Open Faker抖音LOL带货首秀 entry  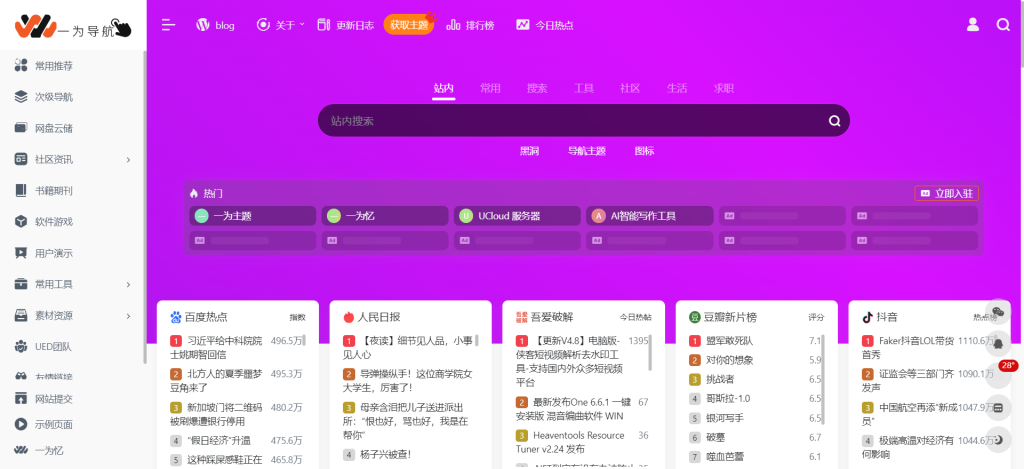908,348
